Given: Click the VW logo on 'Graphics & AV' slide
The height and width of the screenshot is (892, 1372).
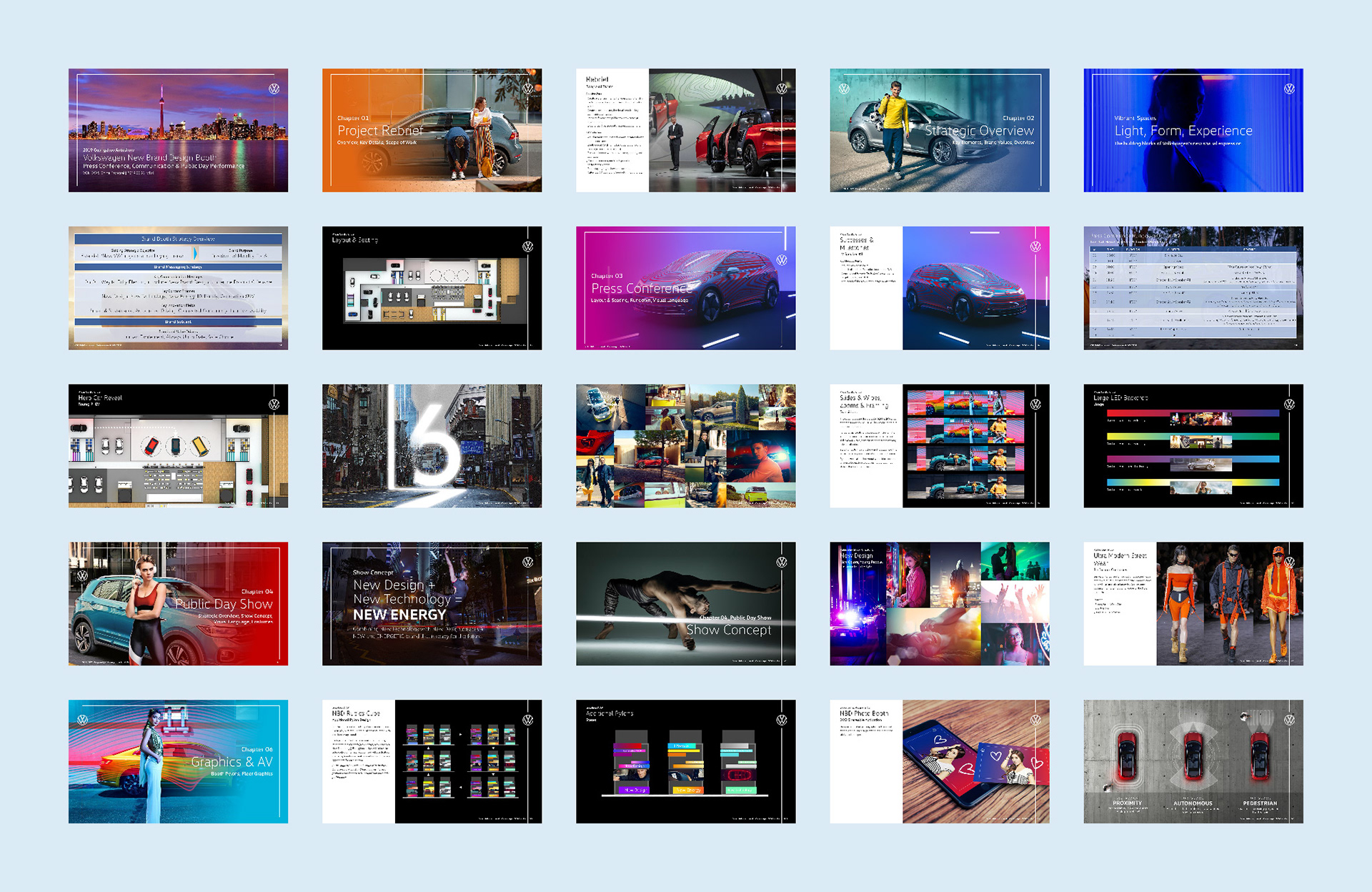Looking at the screenshot, I should 83,720.
